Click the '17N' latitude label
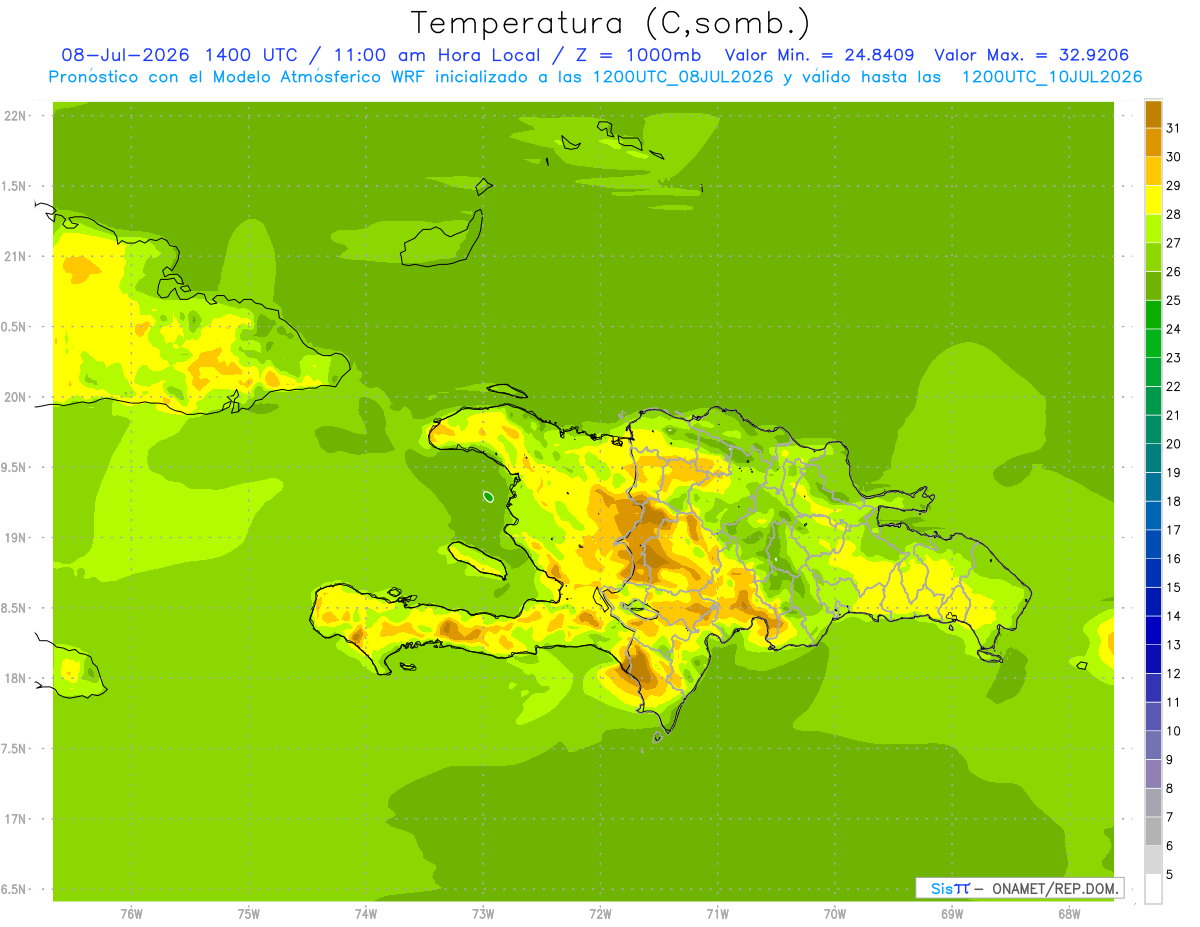1200x927 pixels. pyautogui.click(x=16, y=820)
